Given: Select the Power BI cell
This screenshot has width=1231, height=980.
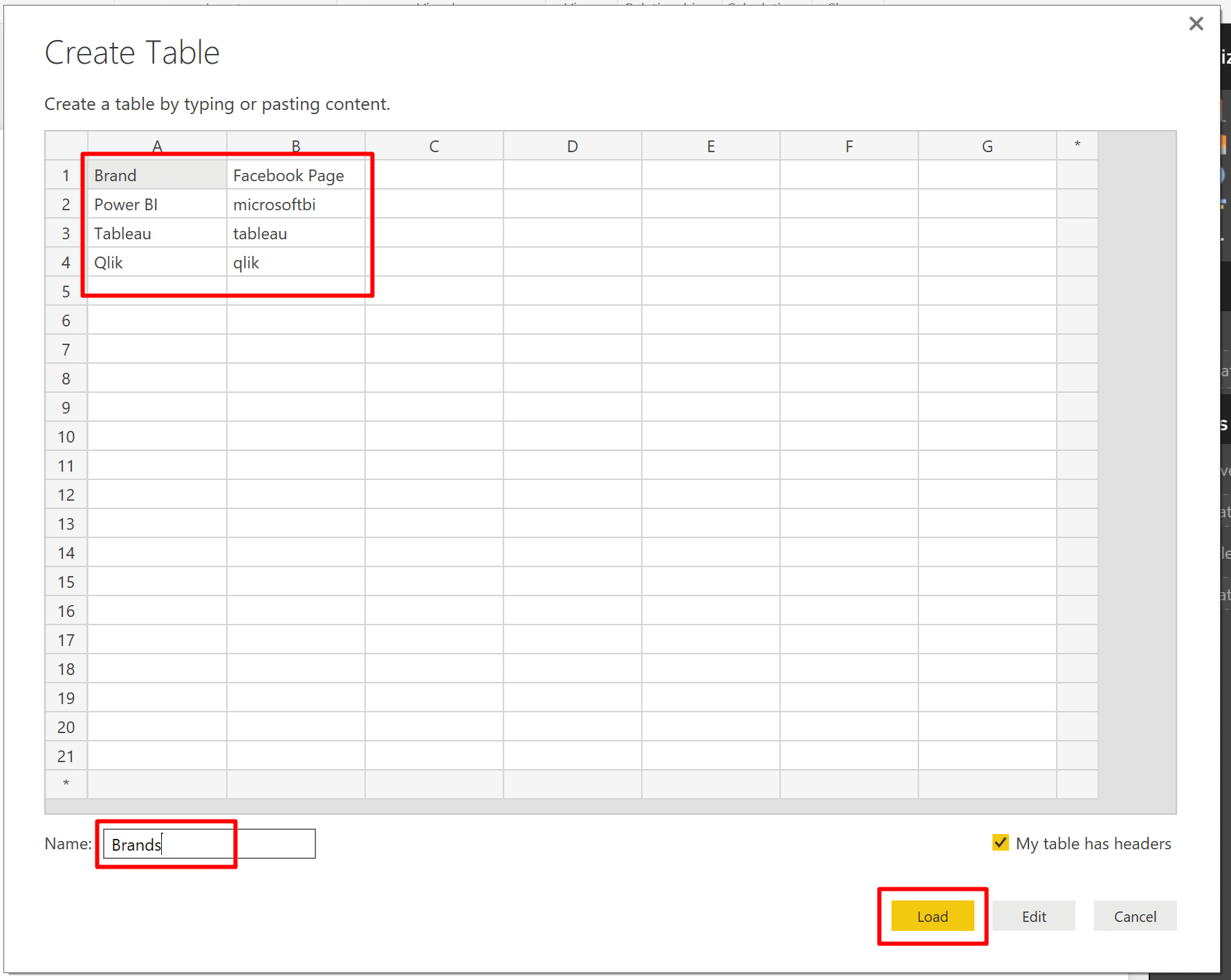Looking at the screenshot, I should 157,204.
